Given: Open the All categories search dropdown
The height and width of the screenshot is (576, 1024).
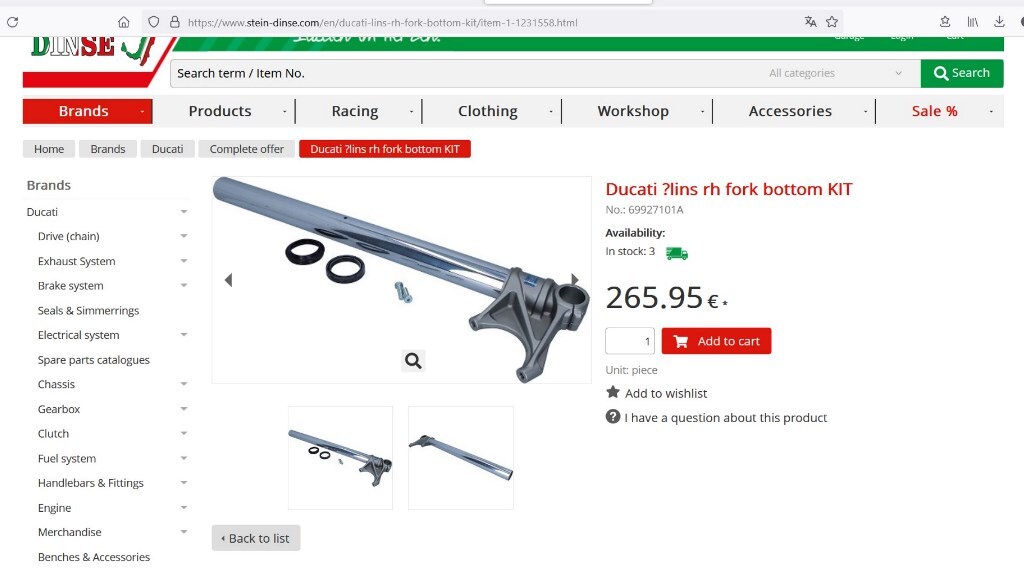Looking at the screenshot, I should (x=835, y=73).
